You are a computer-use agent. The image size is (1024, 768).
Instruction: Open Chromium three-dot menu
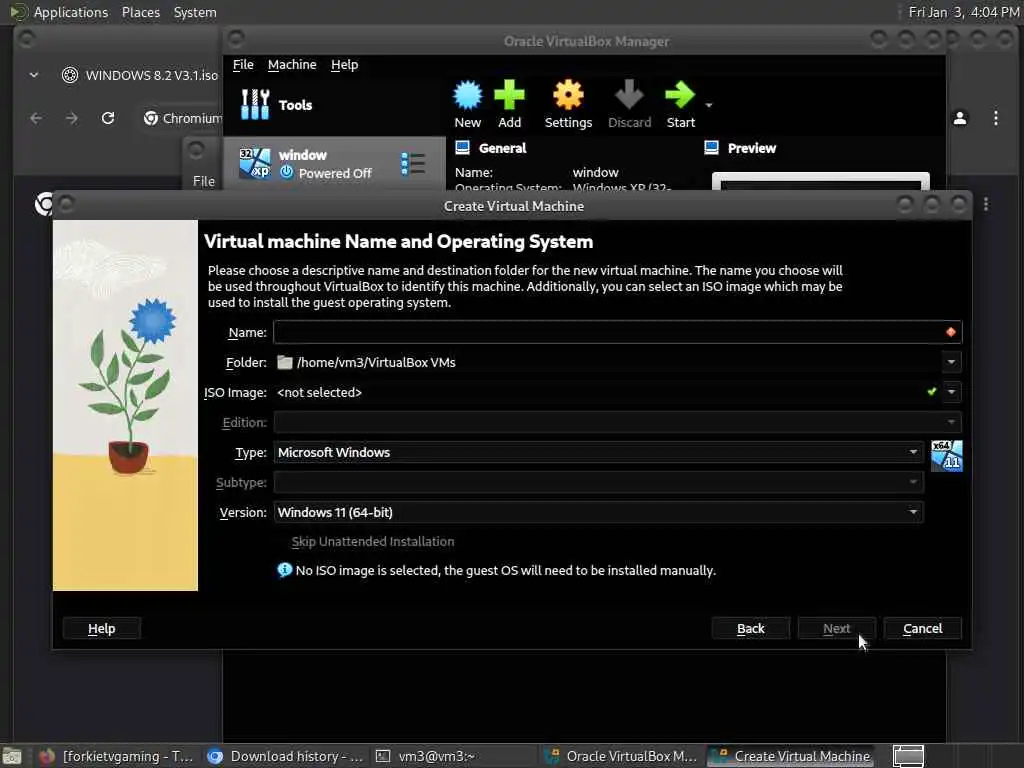tap(996, 118)
